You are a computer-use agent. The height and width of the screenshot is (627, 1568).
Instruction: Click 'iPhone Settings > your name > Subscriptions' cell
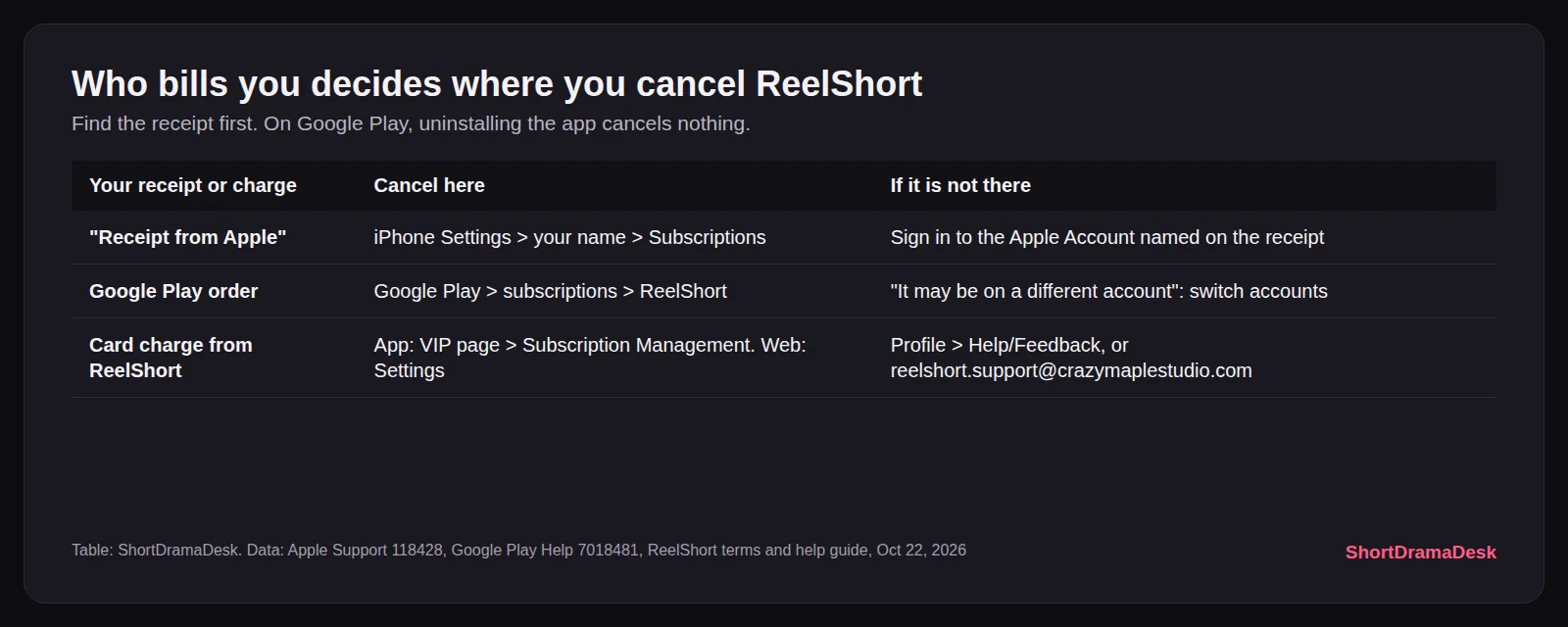click(569, 237)
